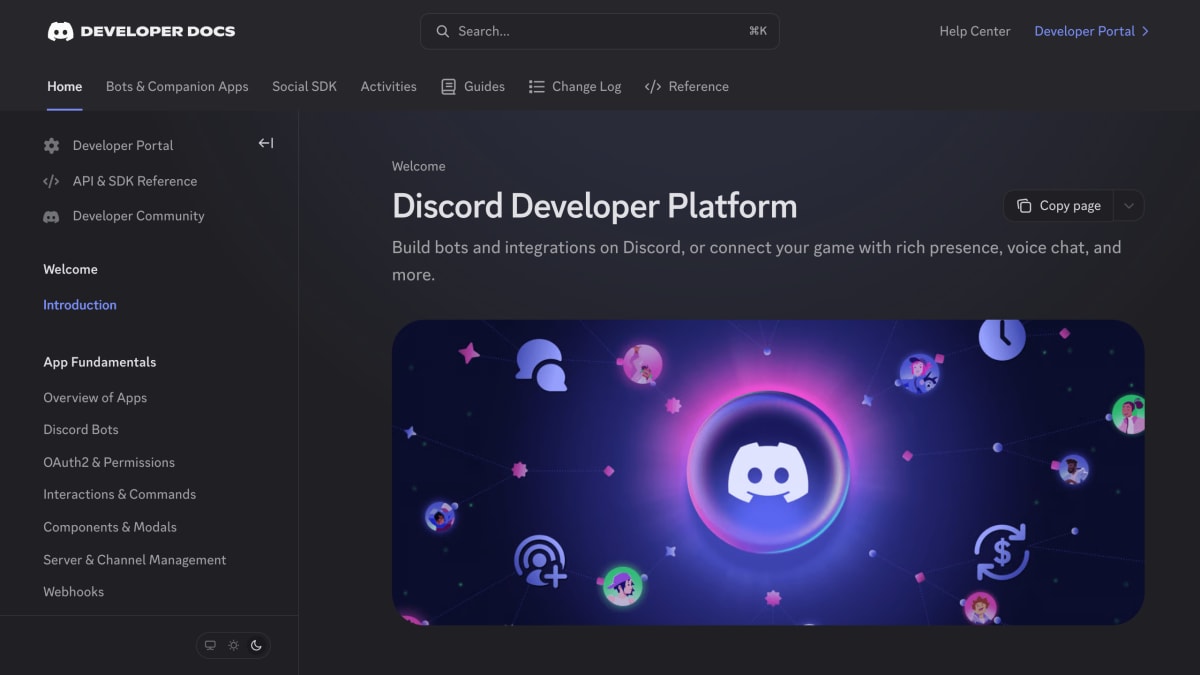Open the Change Log tab

click(575, 87)
